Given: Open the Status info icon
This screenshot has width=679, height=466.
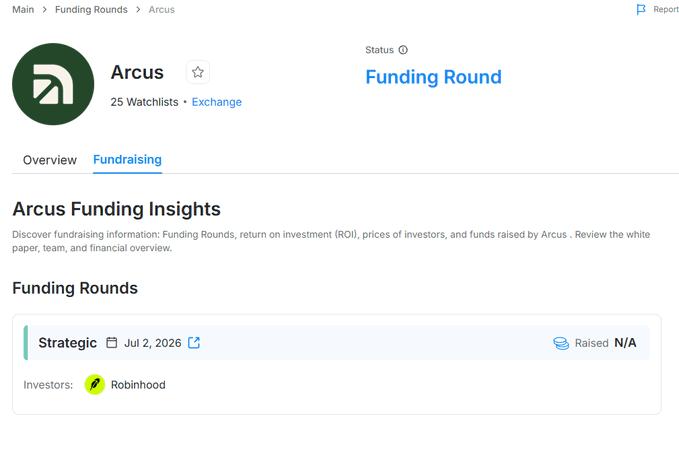Looking at the screenshot, I should click(403, 50).
